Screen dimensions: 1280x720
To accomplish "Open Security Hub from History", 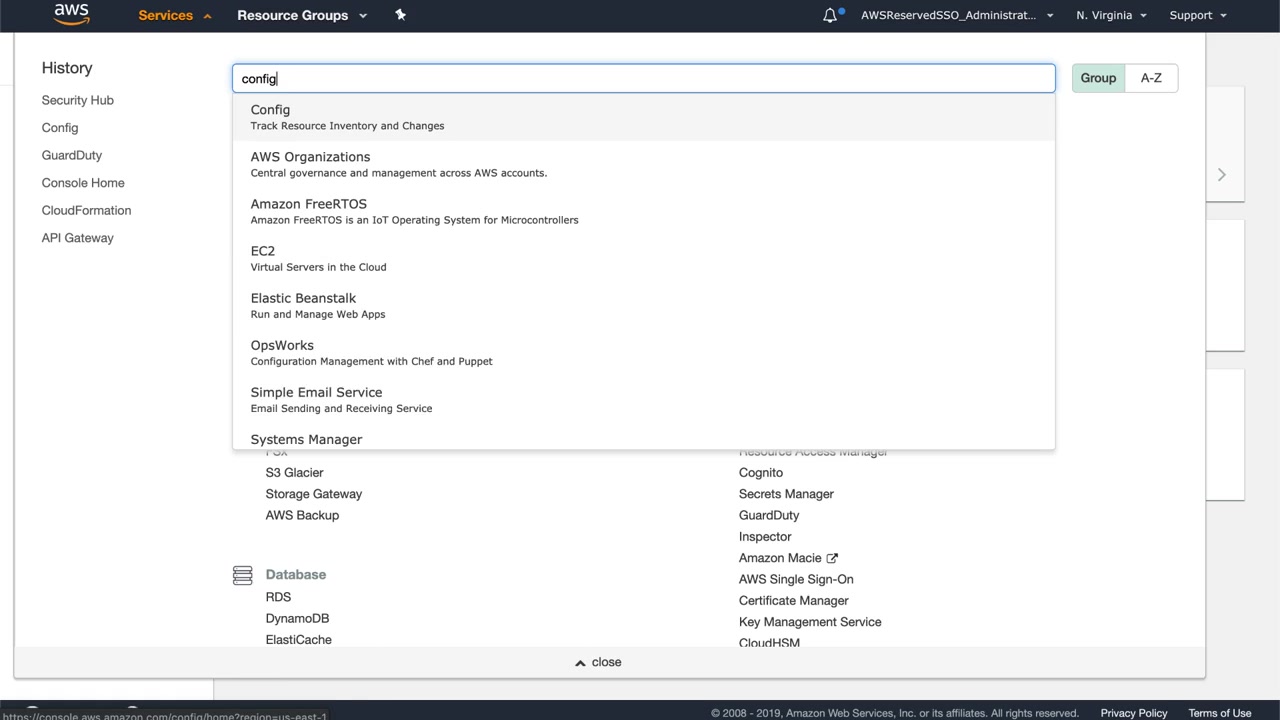I will tap(77, 100).
